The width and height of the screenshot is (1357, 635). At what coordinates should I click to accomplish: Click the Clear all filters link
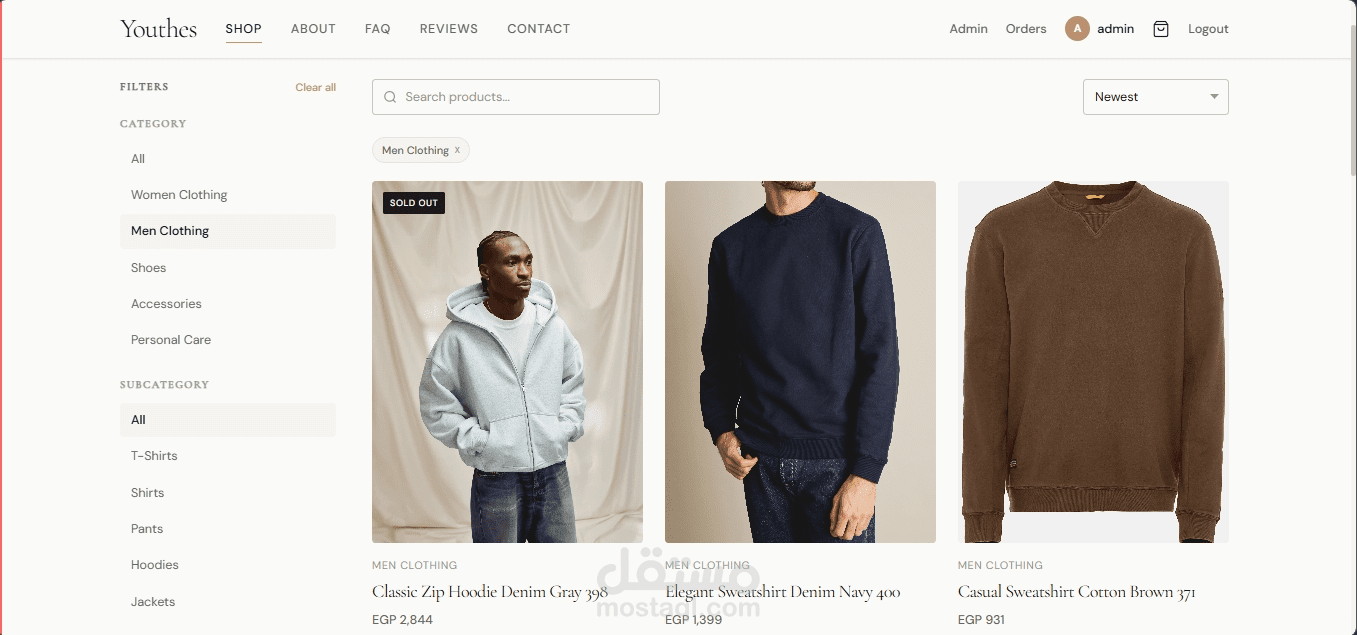pos(315,88)
